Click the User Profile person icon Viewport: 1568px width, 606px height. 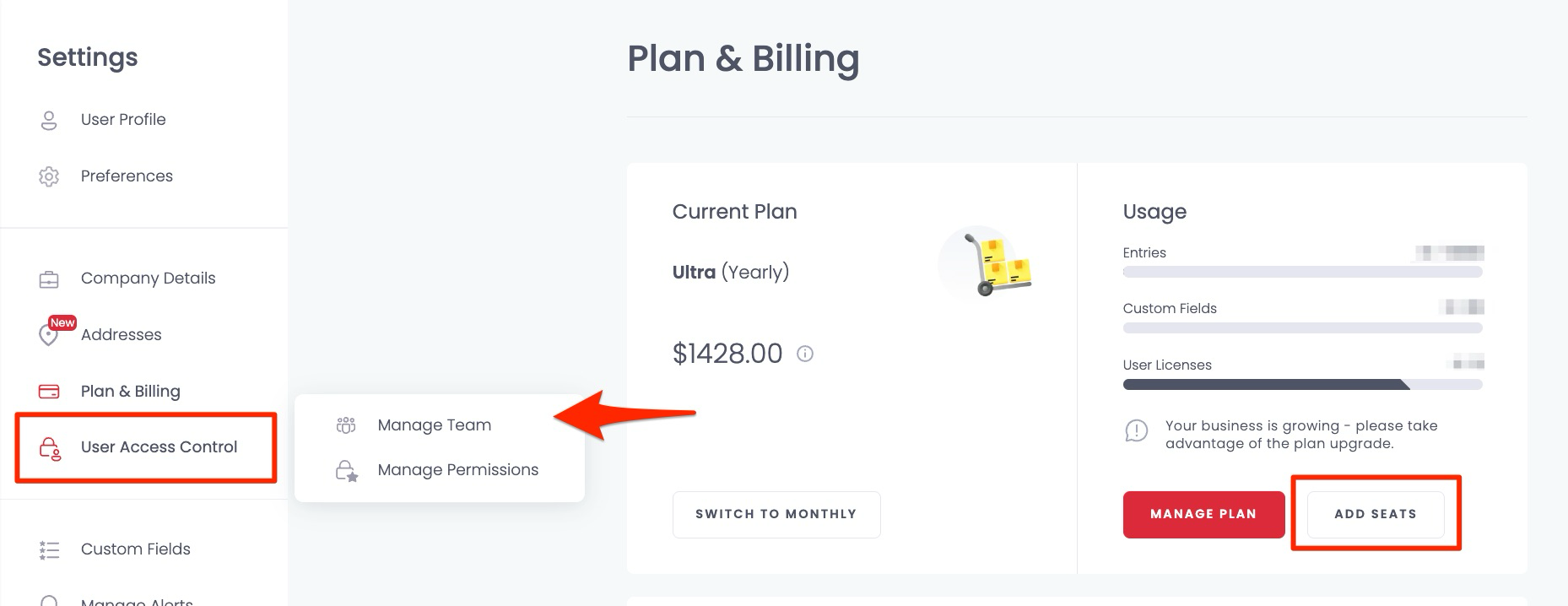coord(49,120)
